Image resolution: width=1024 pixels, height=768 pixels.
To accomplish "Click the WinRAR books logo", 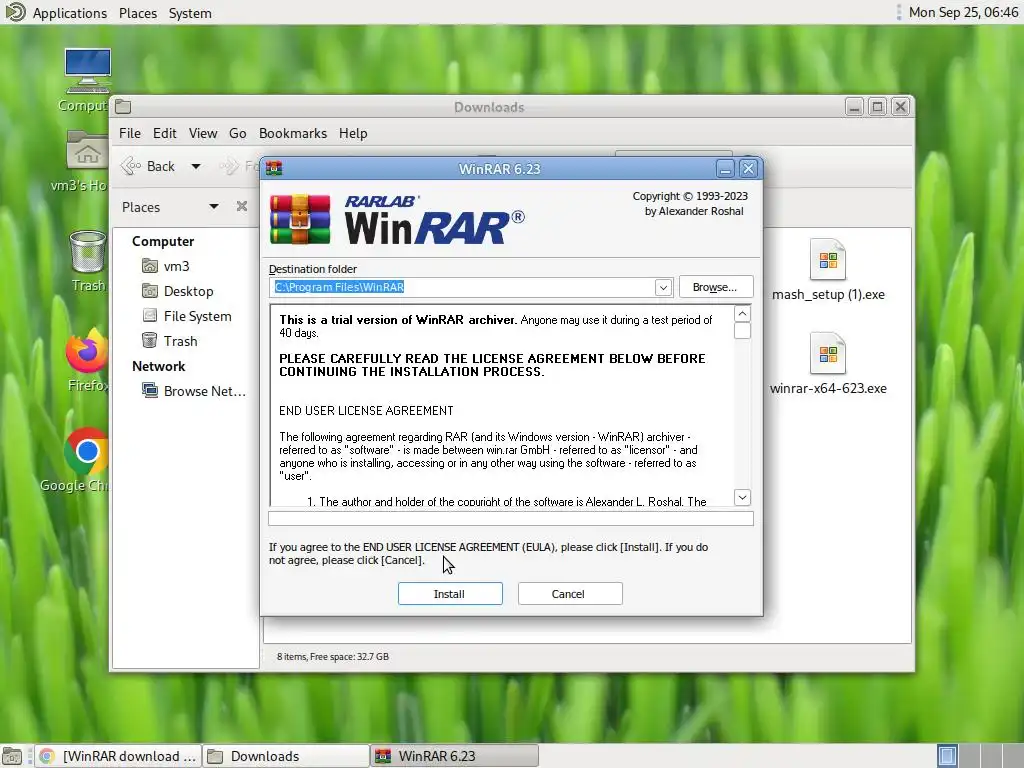I will click(300, 219).
